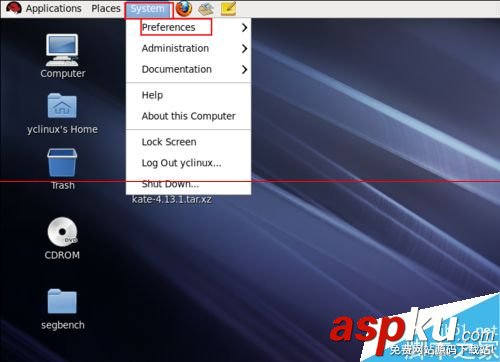Open the notes icon in panel
Screen dimensions: 500x362
tap(229, 9)
